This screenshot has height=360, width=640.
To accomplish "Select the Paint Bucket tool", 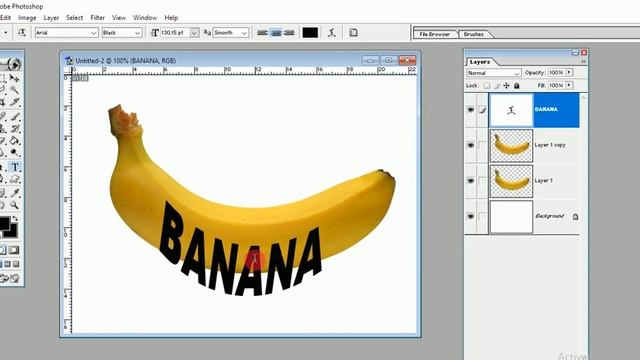I will (15, 141).
